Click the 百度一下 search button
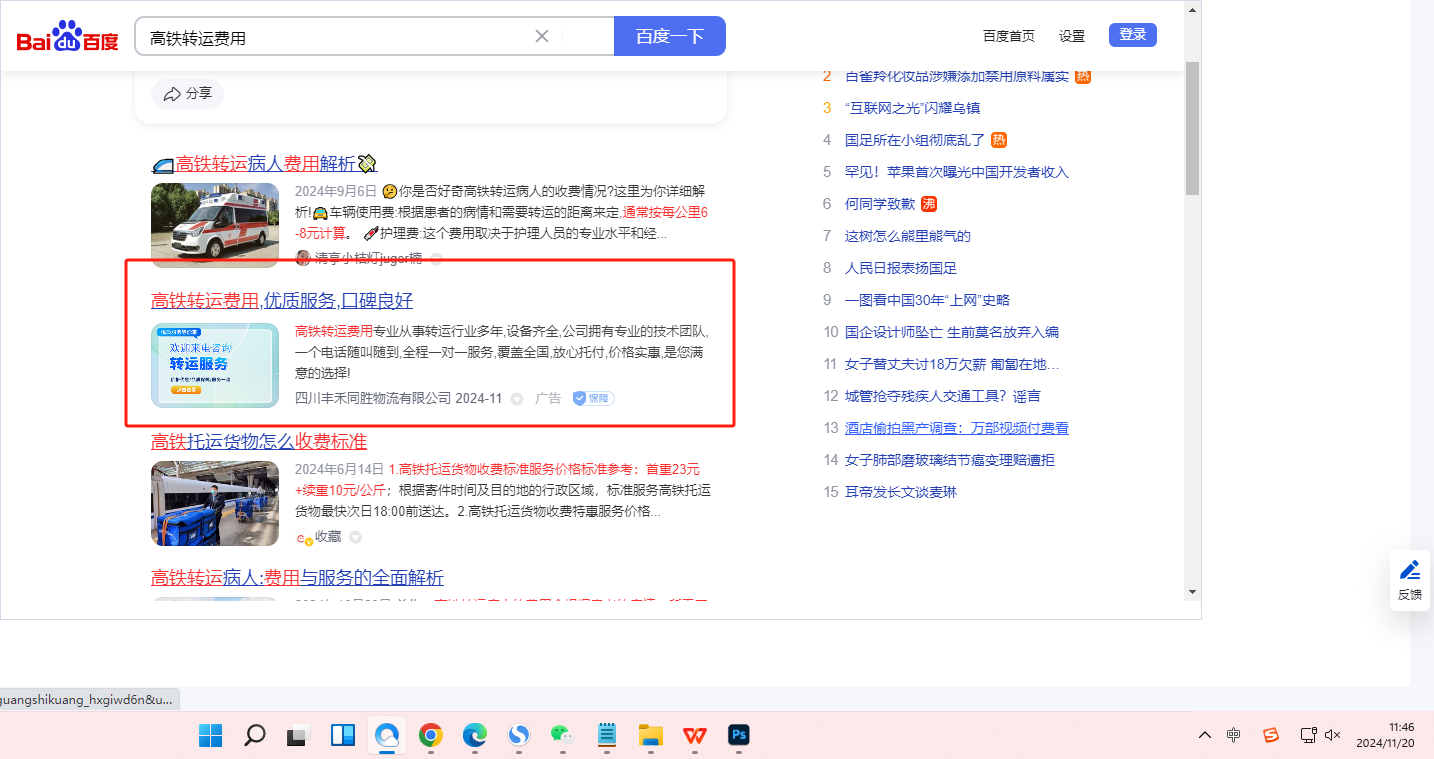 [x=670, y=37]
